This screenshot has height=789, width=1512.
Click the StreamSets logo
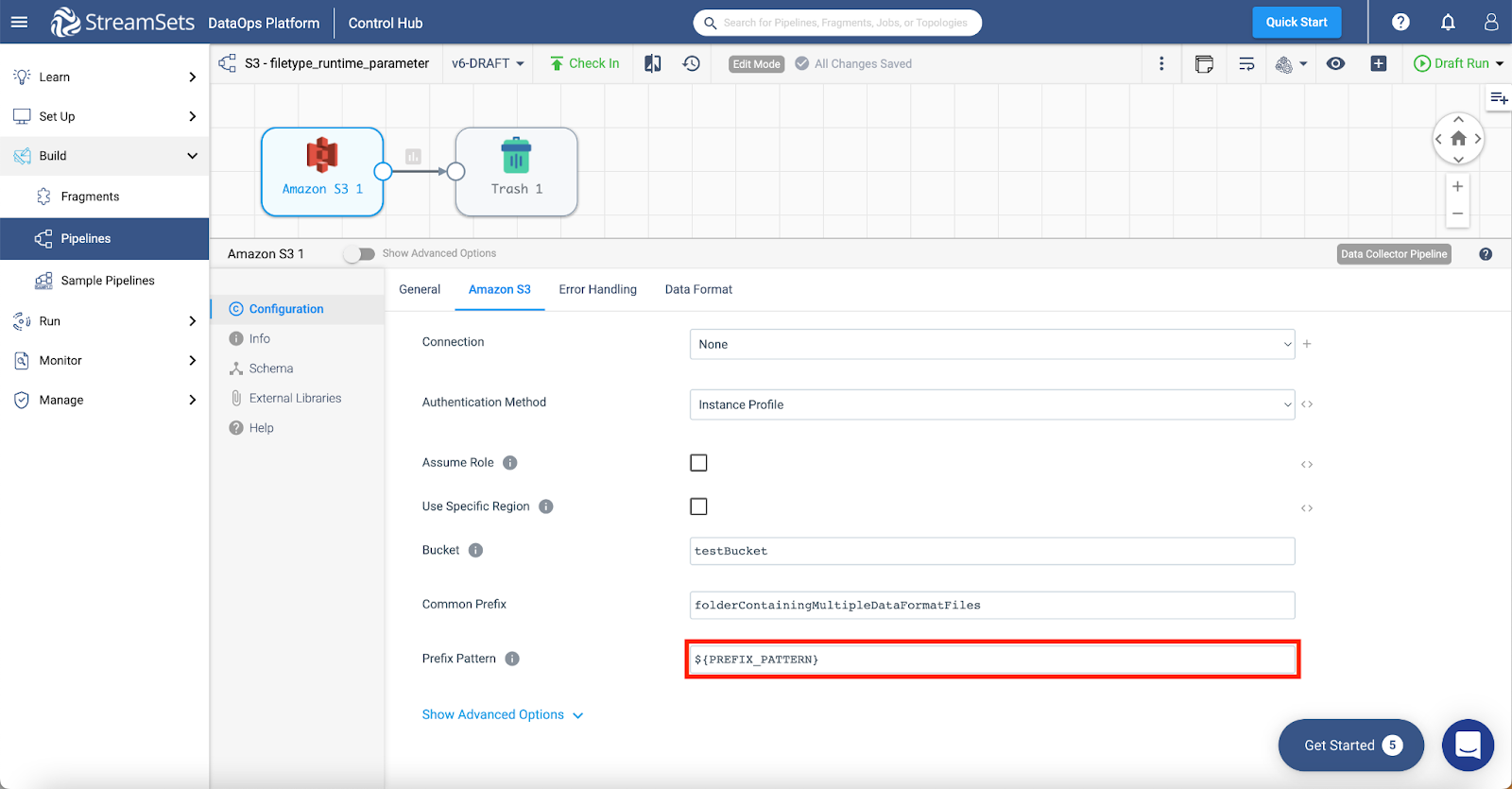123,22
